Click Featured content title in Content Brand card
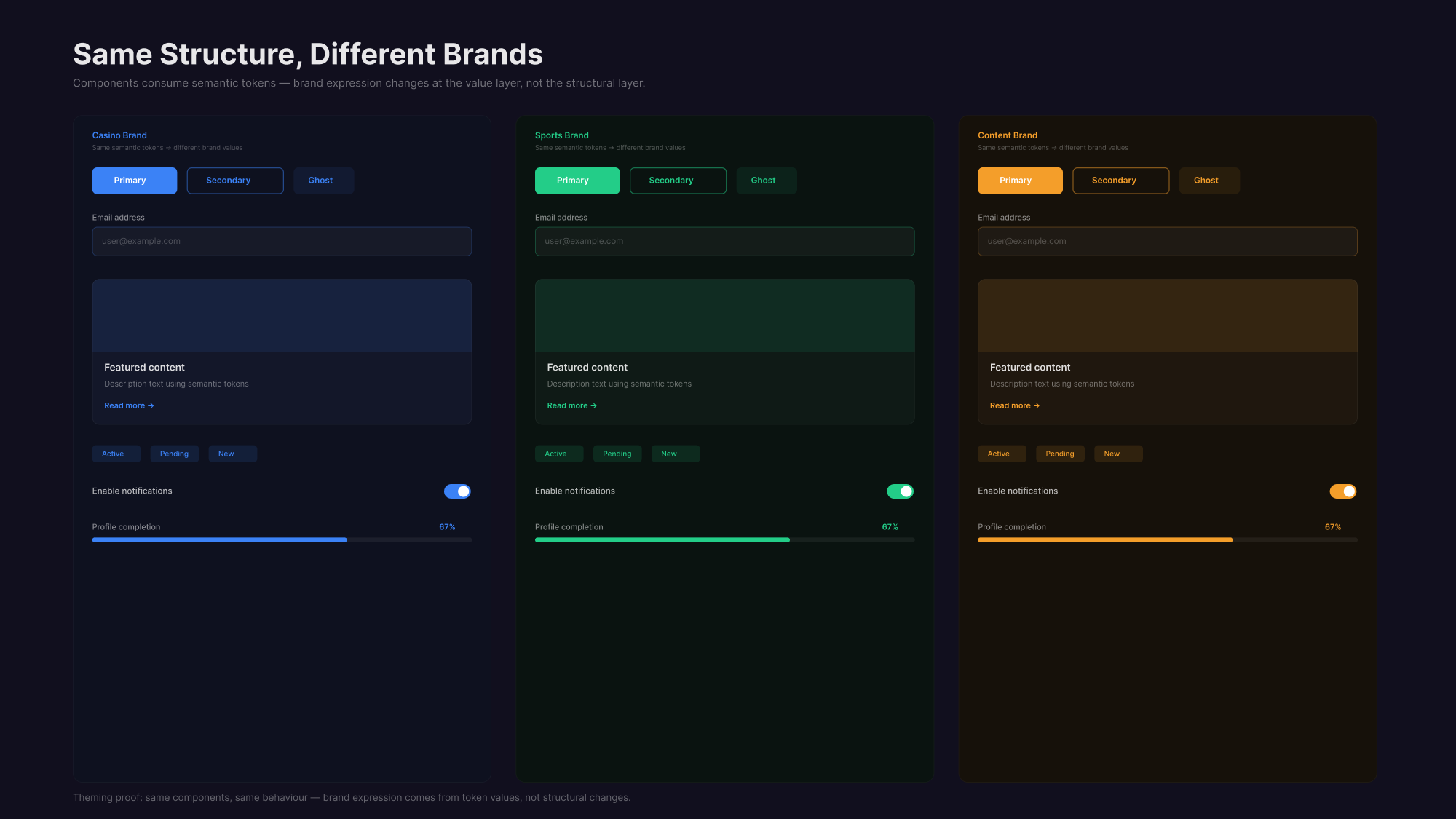1456x819 pixels. point(1030,368)
